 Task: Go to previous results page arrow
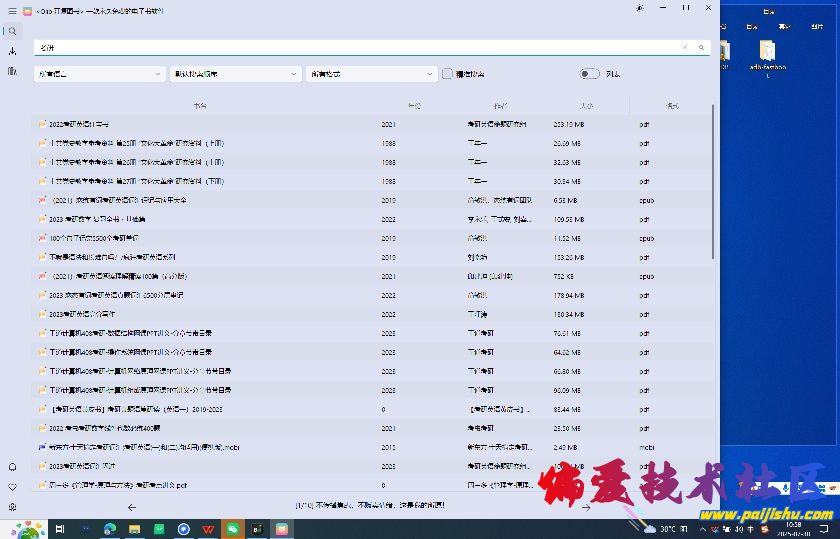[132, 507]
